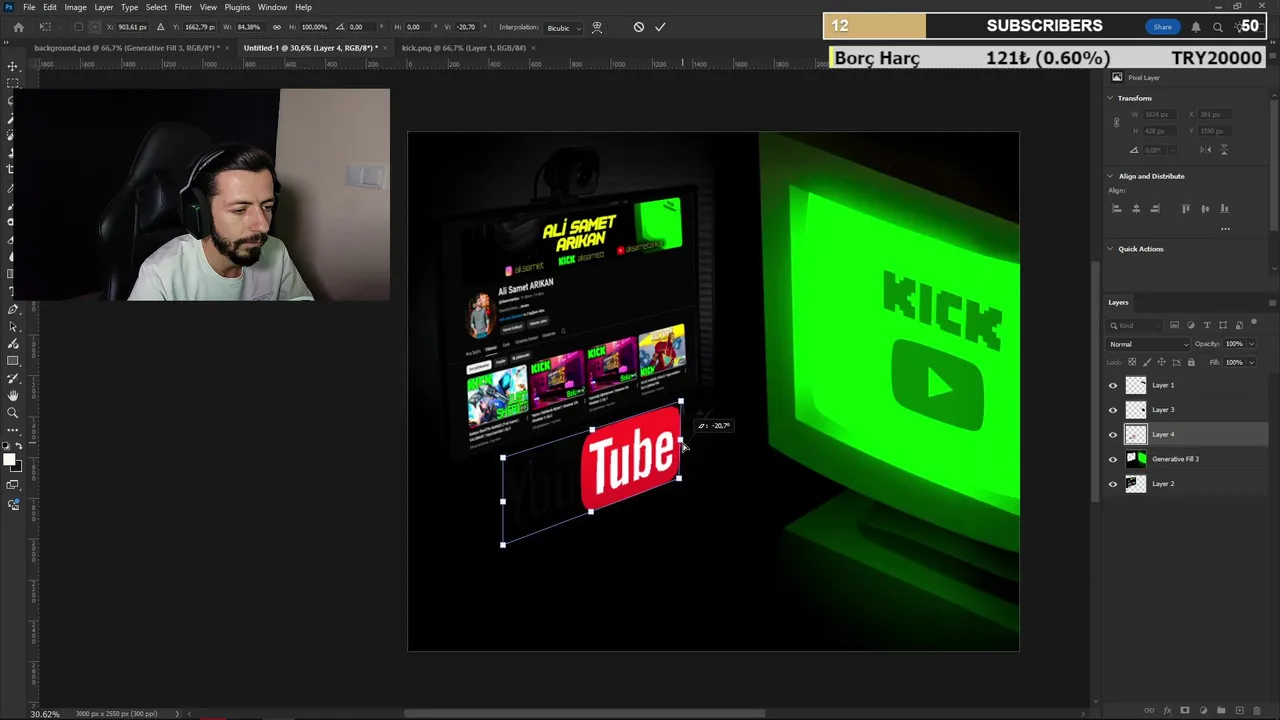Hide Layer 1 with its eye icon
Viewport: 1280px width, 720px height.
pos(1113,385)
